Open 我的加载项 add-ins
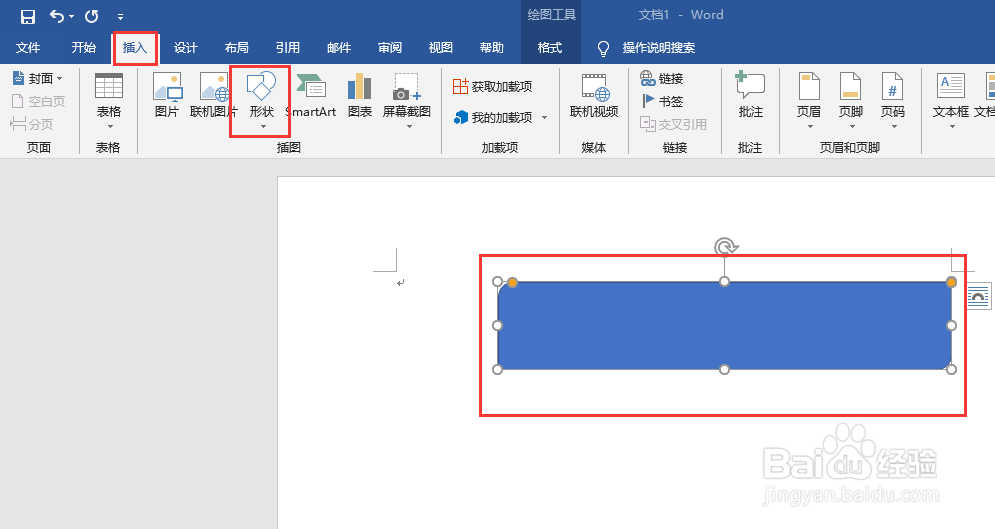The width and height of the screenshot is (995, 529). point(493,117)
